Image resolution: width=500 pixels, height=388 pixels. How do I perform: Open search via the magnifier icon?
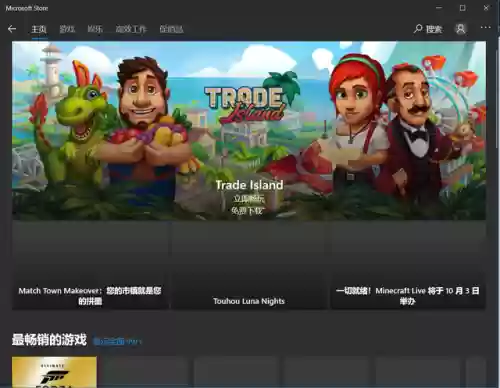coord(418,29)
